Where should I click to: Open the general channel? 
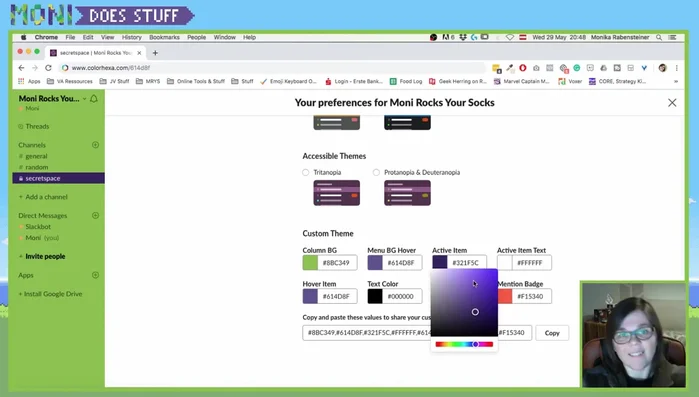tap(36, 156)
